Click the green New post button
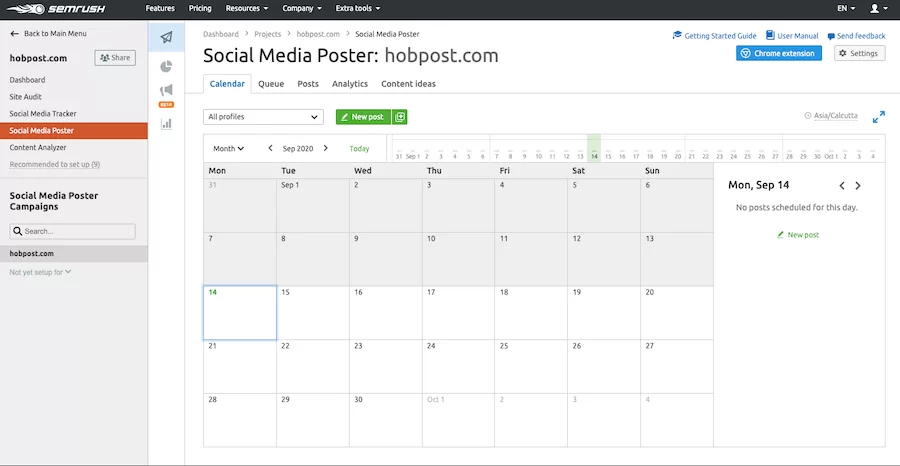900x466 pixels. [362, 117]
